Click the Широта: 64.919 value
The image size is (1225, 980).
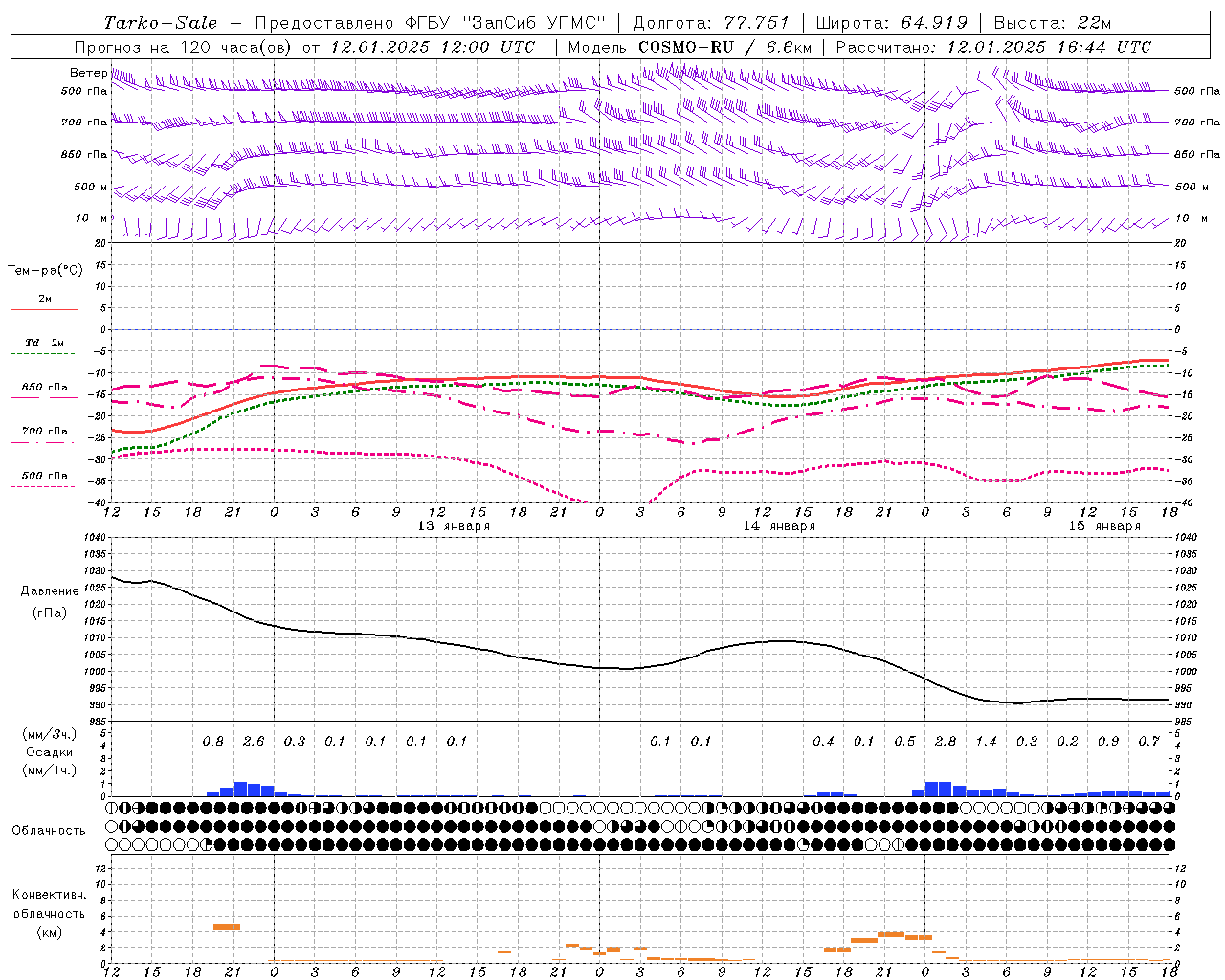click(892, 23)
